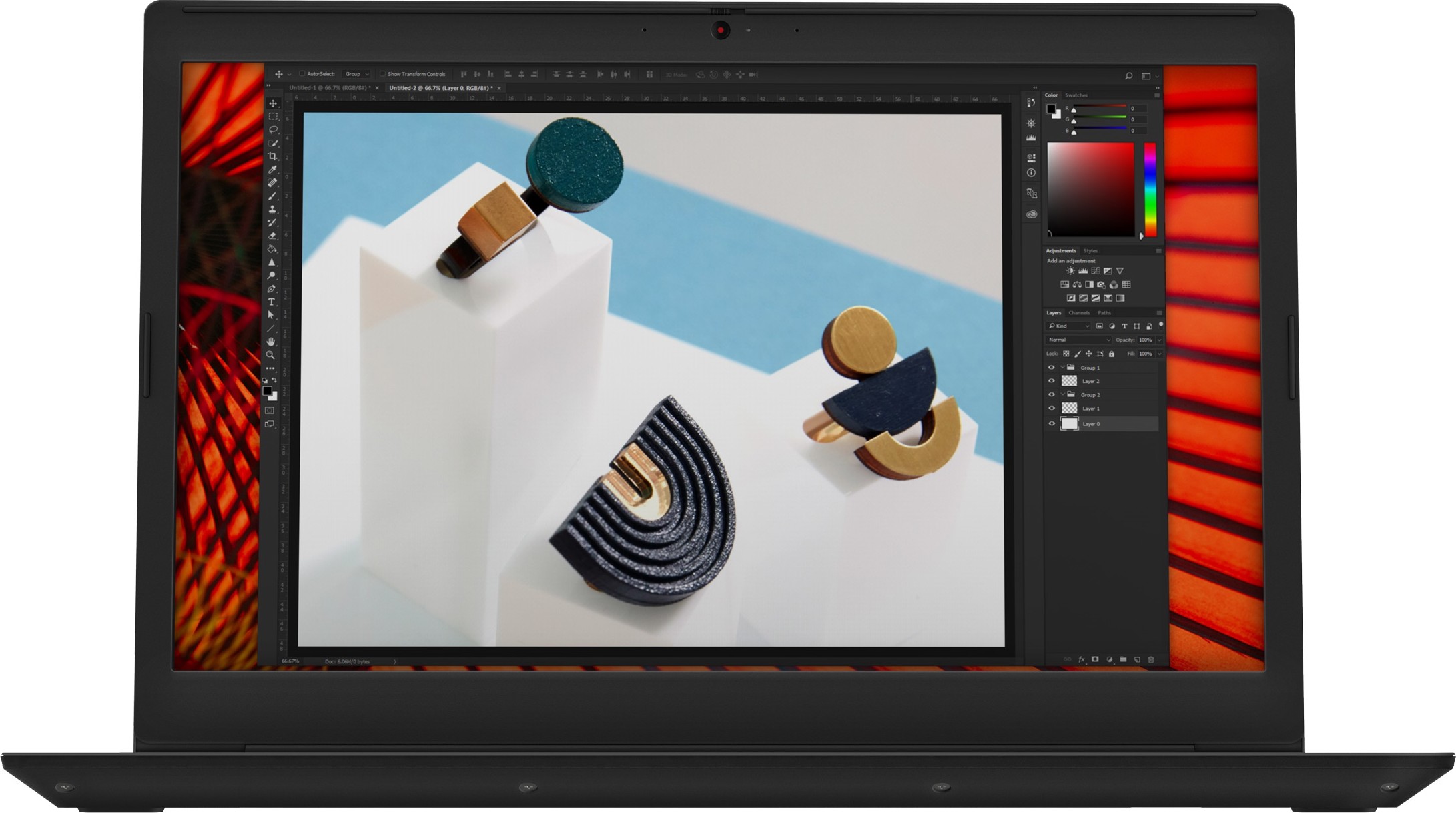Check Show Transform Controls
This screenshot has height=813, width=1456.
(382, 74)
